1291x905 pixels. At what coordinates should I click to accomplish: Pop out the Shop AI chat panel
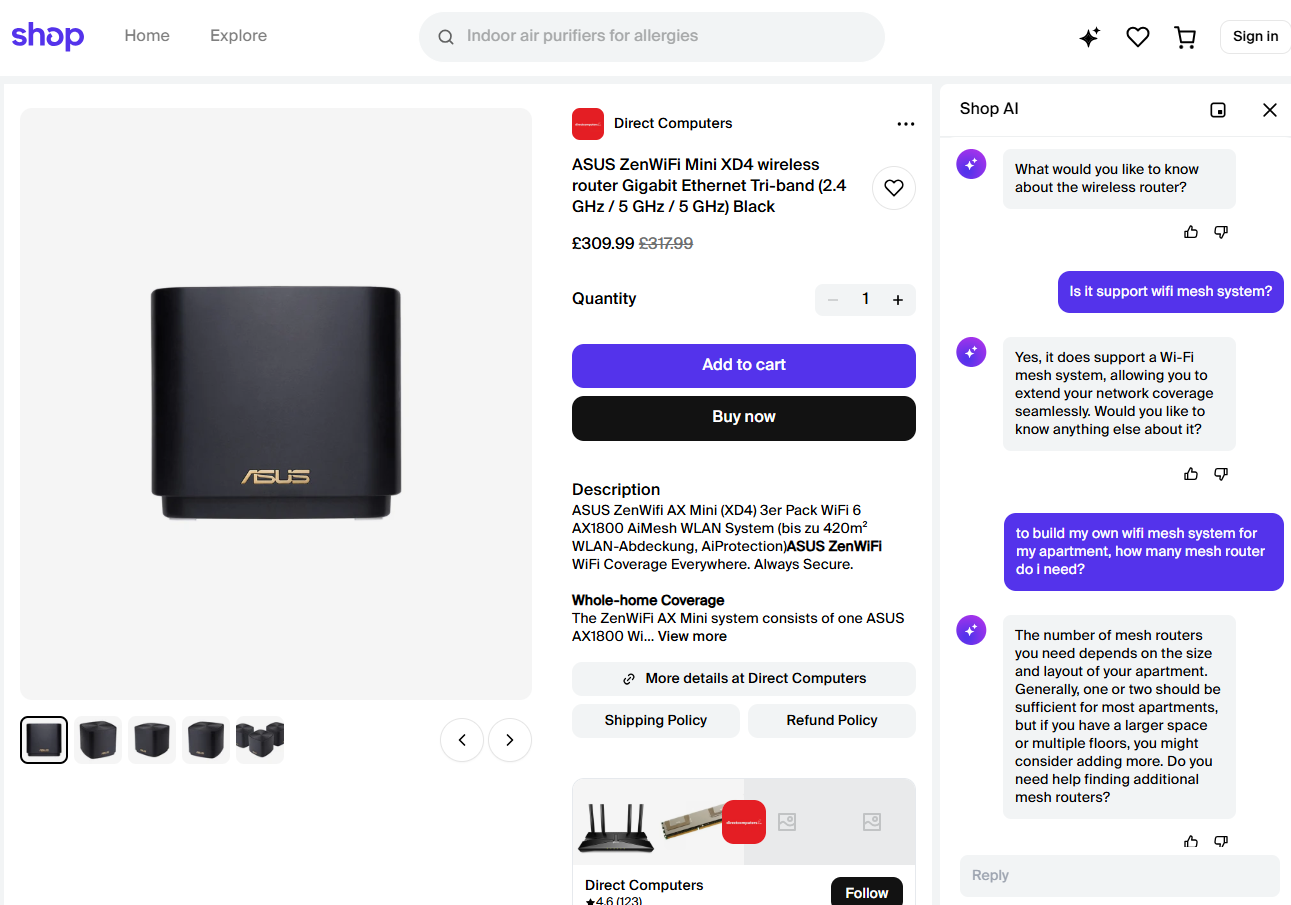click(x=1218, y=110)
